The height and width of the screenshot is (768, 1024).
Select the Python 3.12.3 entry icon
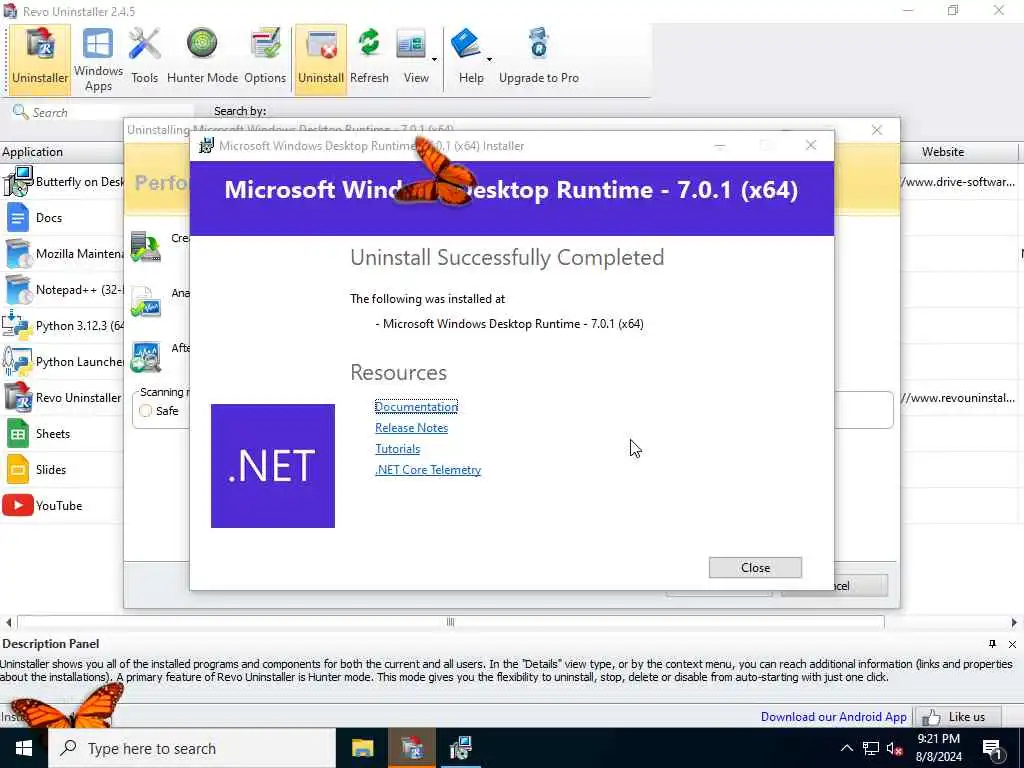click(17, 325)
